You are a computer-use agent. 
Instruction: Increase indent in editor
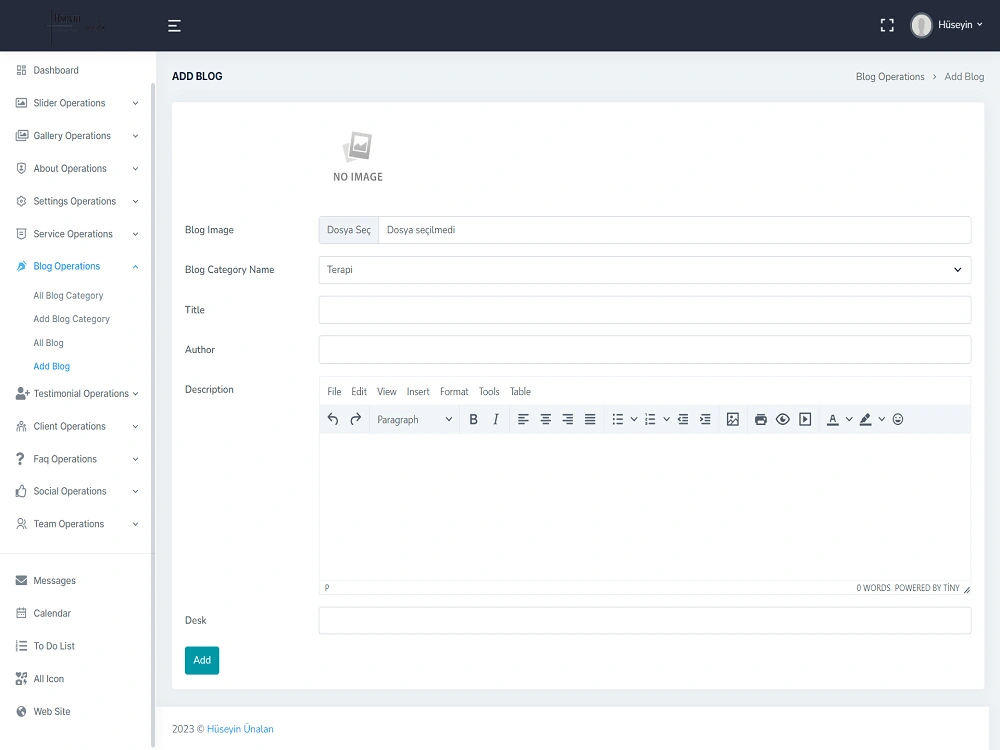tap(705, 419)
